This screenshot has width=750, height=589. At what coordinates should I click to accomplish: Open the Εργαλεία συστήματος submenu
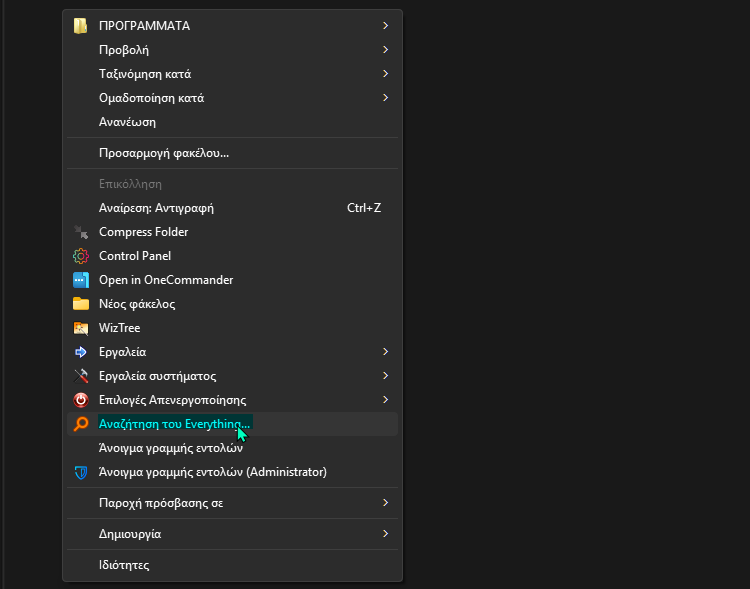click(158, 376)
